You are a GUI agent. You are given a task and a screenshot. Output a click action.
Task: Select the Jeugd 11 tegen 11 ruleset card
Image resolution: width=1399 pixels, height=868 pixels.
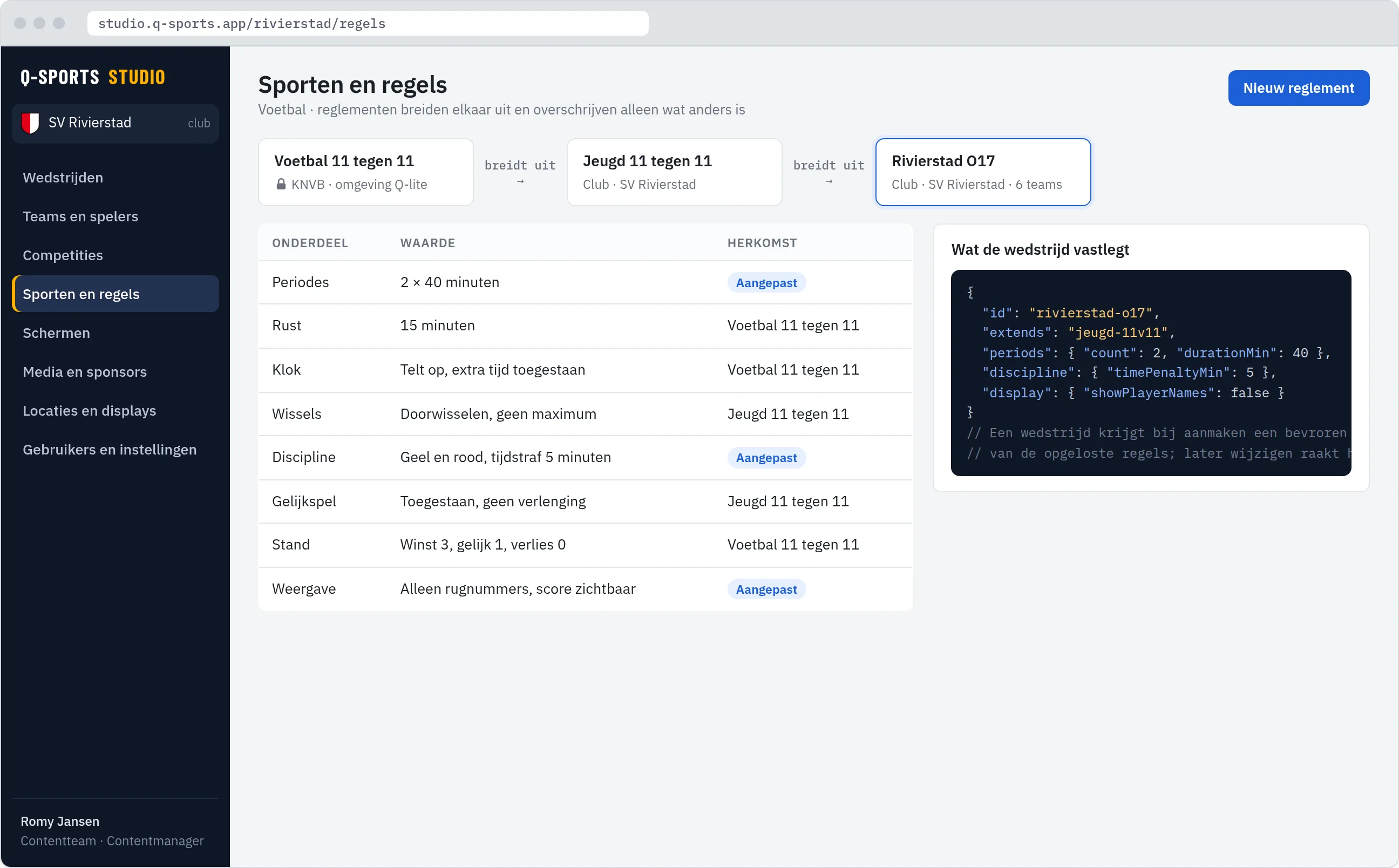click(674, 172)
